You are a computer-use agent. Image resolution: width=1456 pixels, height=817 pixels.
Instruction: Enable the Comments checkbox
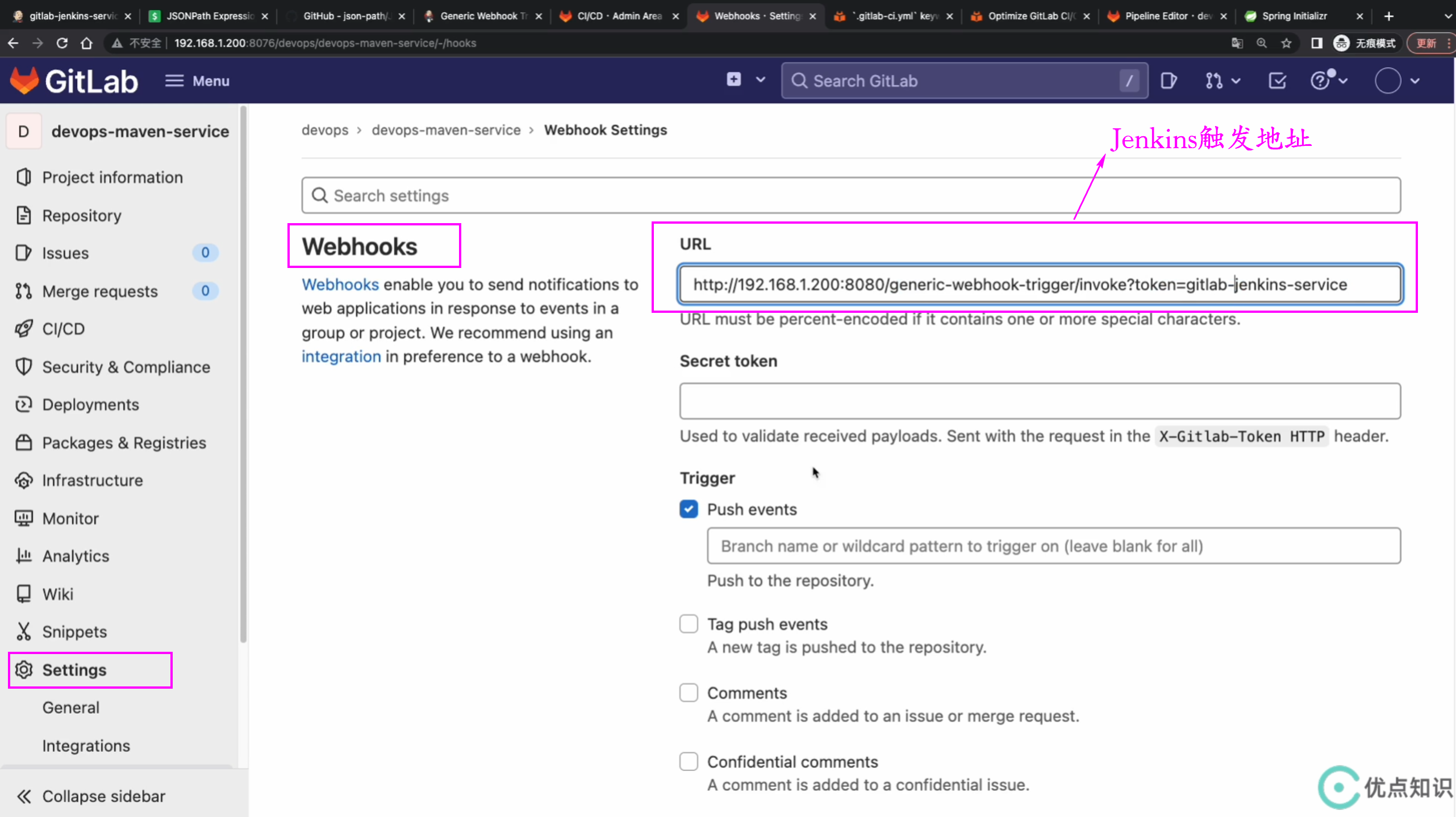tap(689, 693)
